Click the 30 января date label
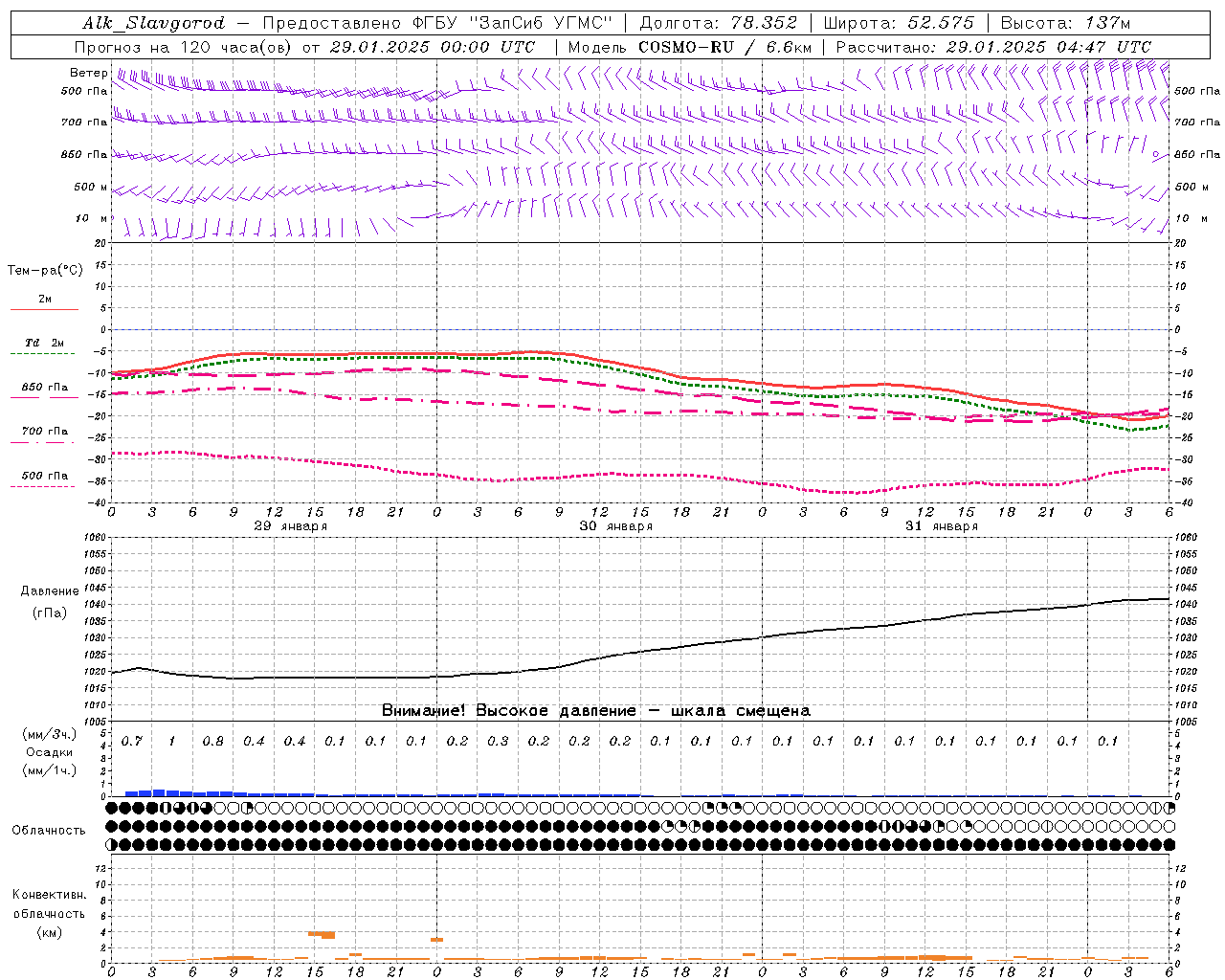 (x=616, y=526)
